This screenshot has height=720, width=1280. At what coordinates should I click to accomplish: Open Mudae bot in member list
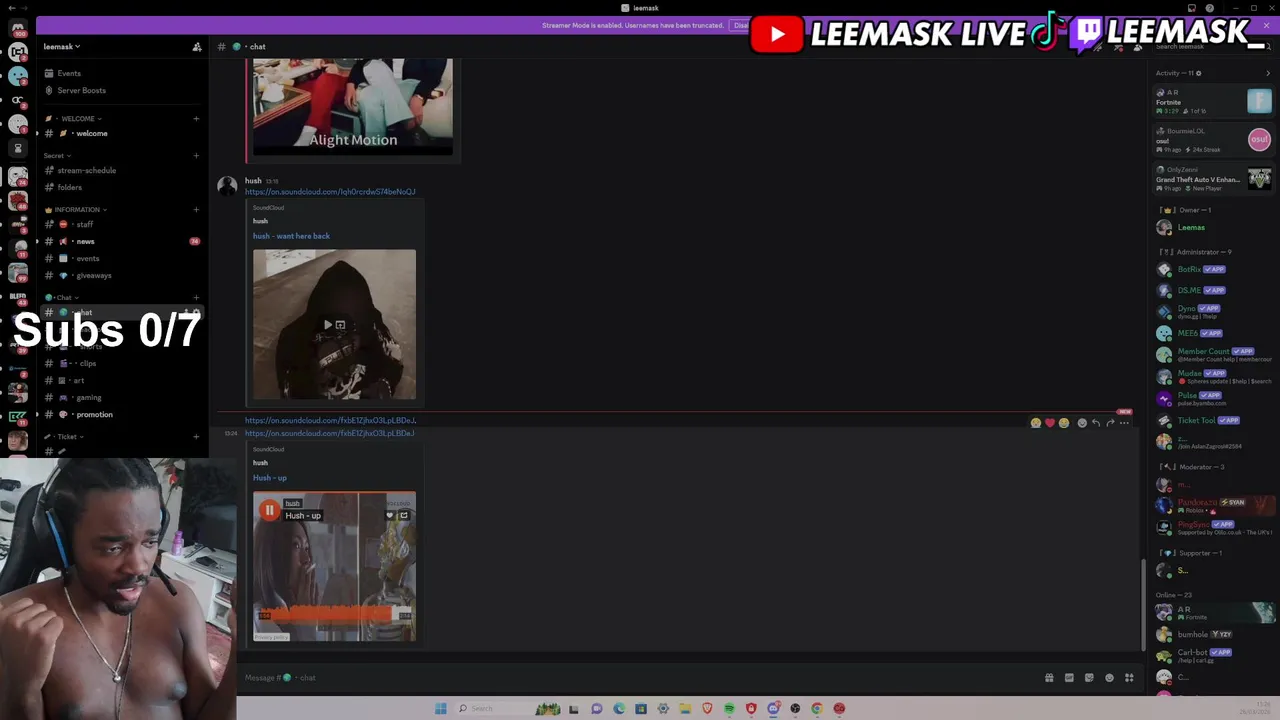(1213, 376)
